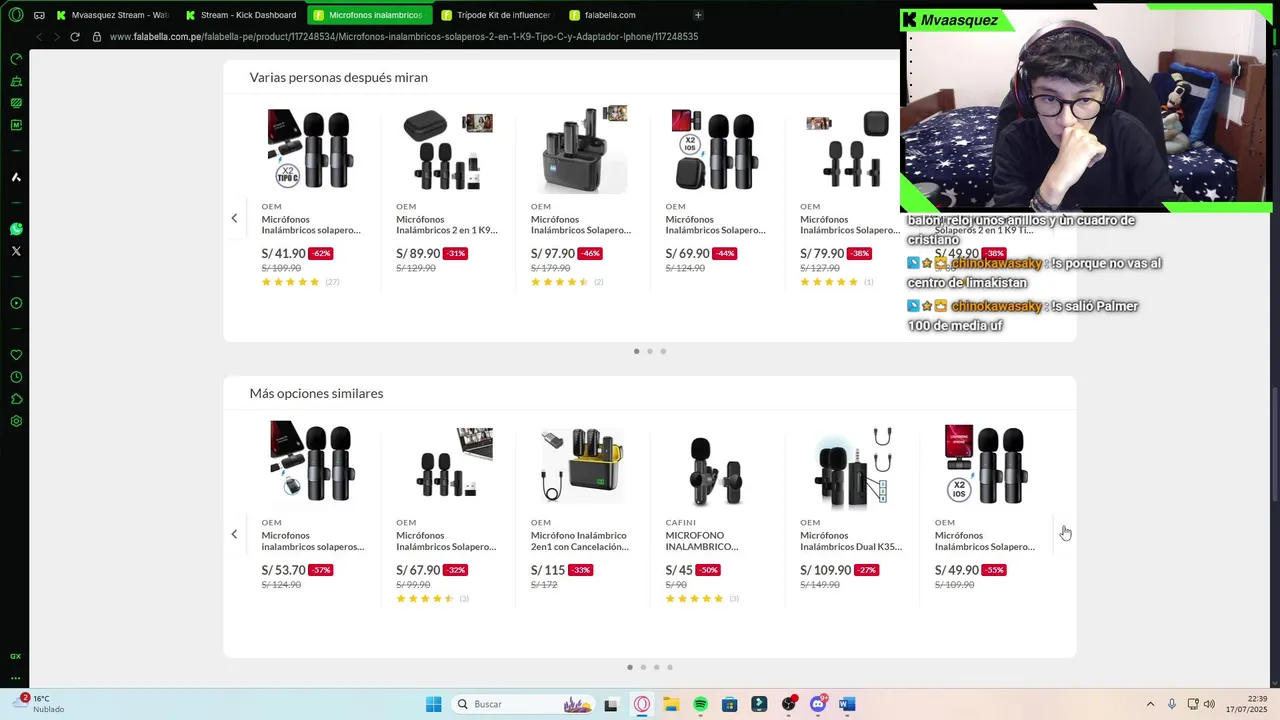Select third page dot of Varias personas carousel

(663, 351)
